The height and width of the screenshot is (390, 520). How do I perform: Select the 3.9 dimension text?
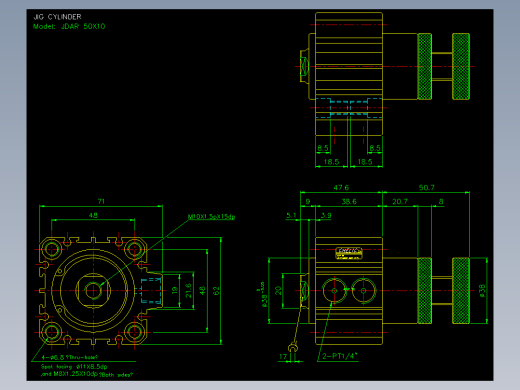326,215
